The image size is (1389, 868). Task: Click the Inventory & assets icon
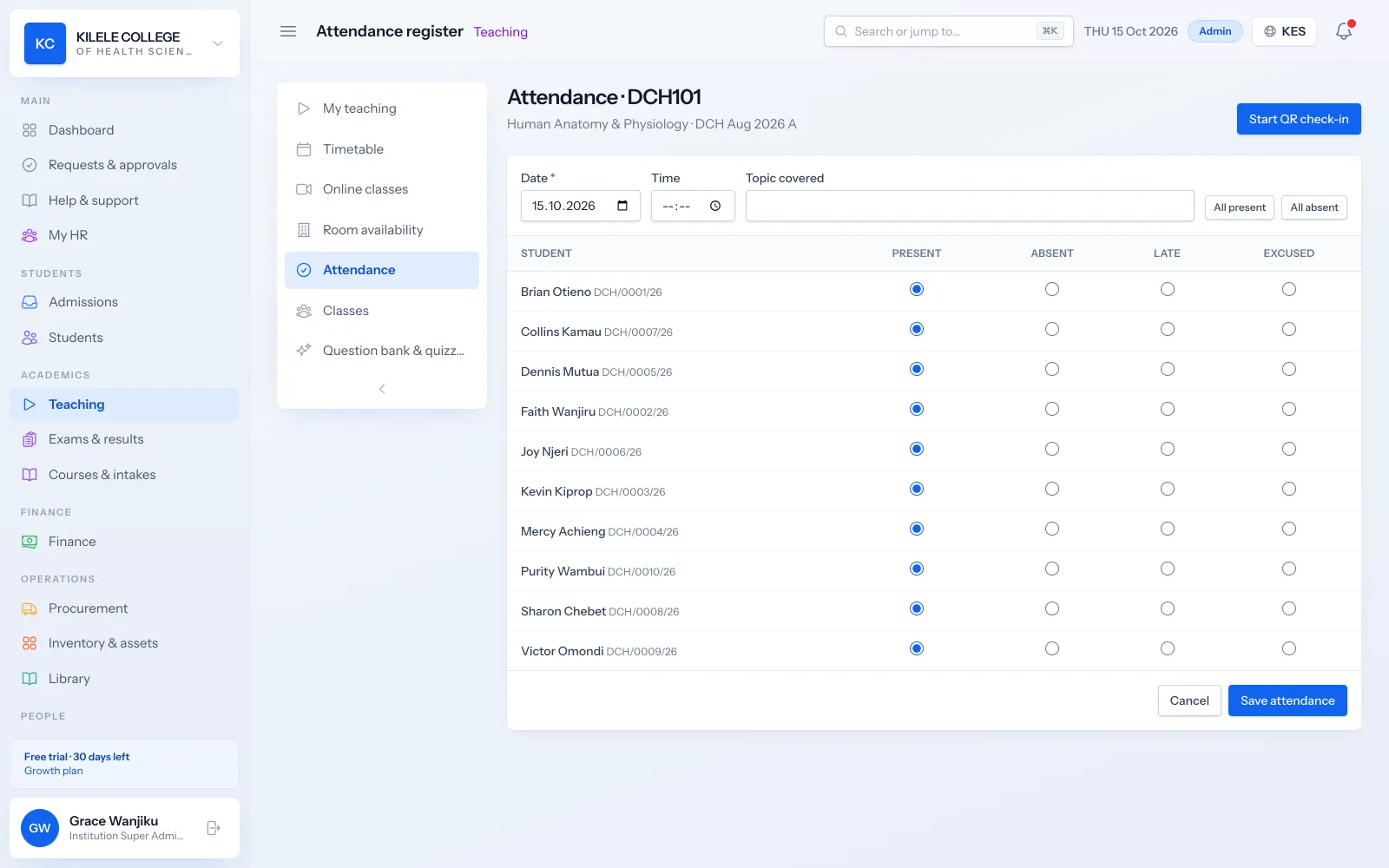tap(30, 643)
